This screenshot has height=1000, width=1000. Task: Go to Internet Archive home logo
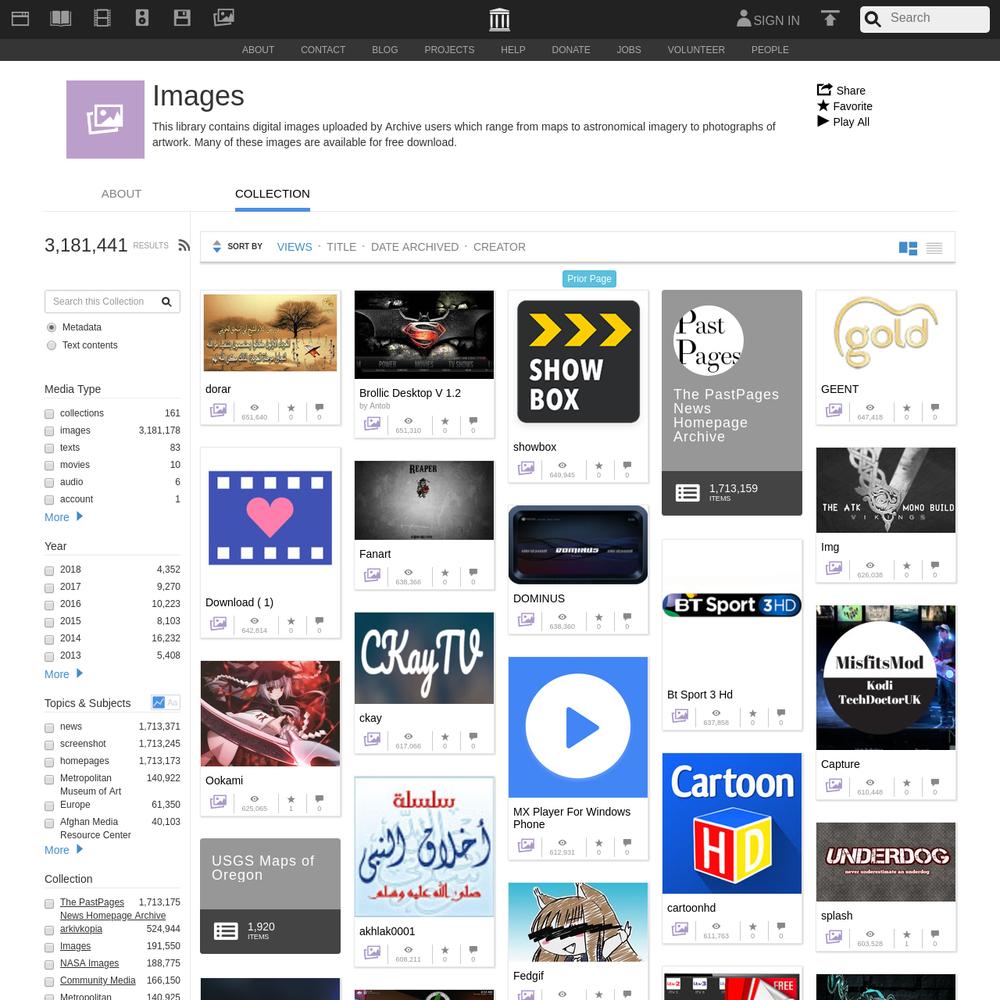click(x=499, y=19)
